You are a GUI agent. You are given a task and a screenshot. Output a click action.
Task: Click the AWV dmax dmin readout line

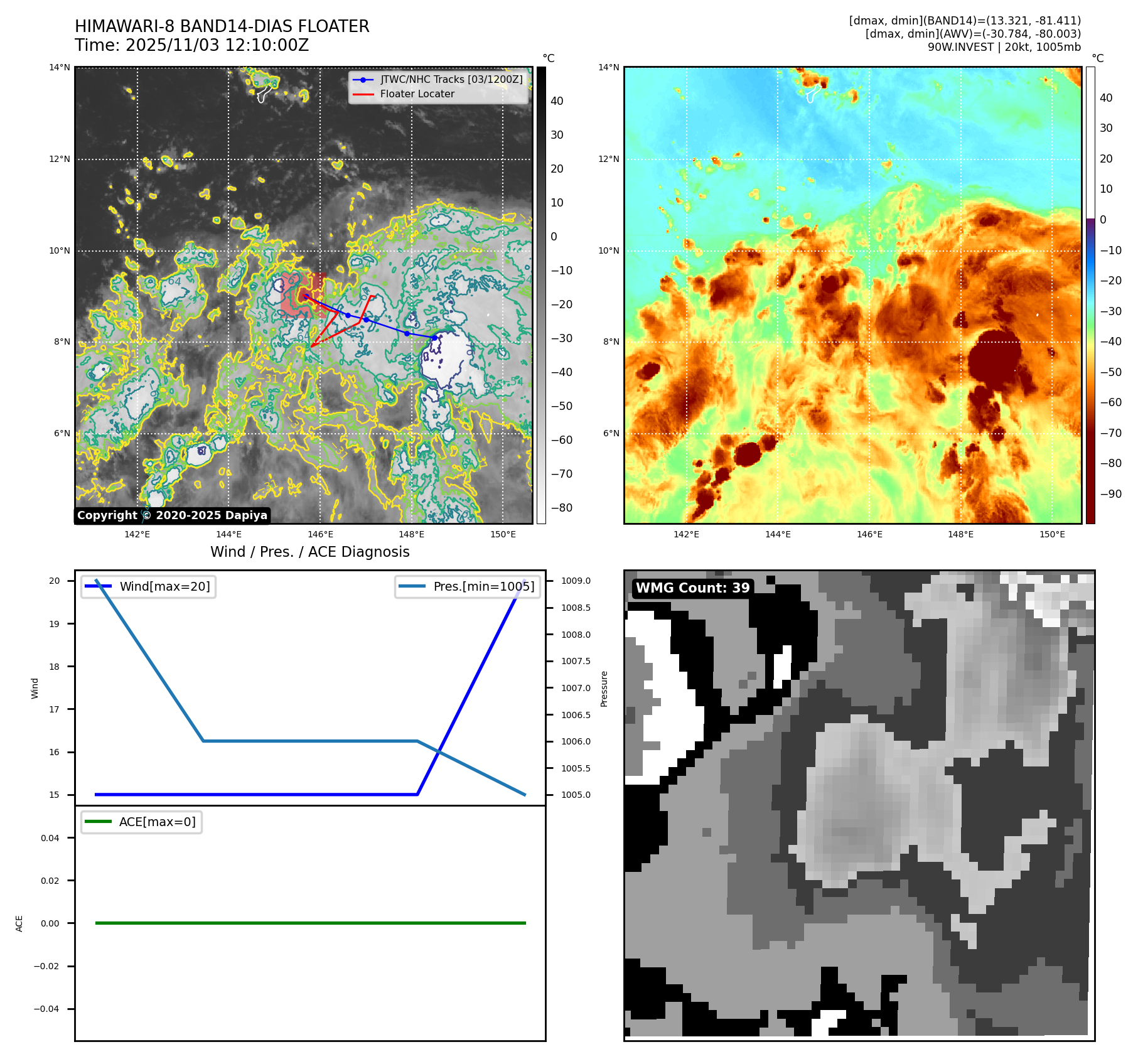[972, 34]
